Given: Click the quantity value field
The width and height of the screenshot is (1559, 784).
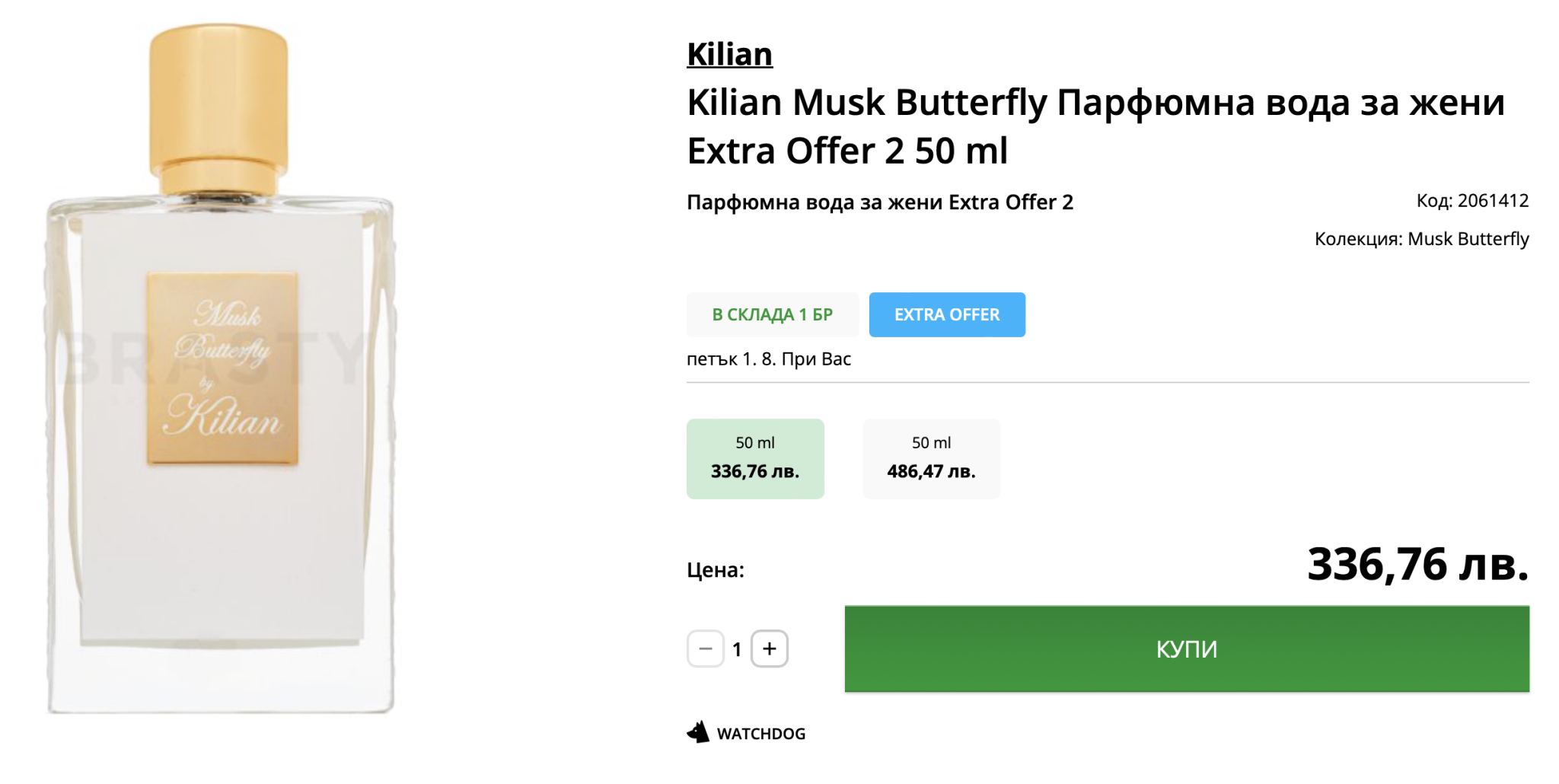Looking at the screenshot, I should (737, 650).
